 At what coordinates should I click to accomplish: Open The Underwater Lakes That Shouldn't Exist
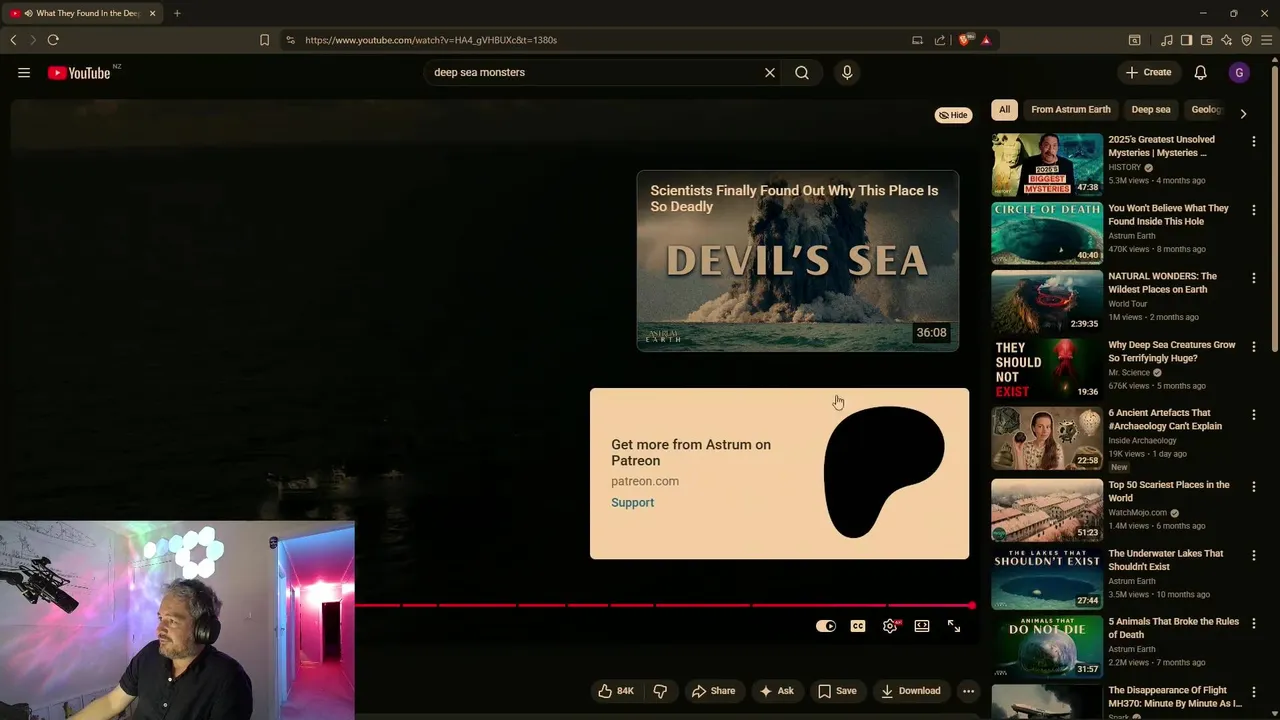coord(1166,560)
